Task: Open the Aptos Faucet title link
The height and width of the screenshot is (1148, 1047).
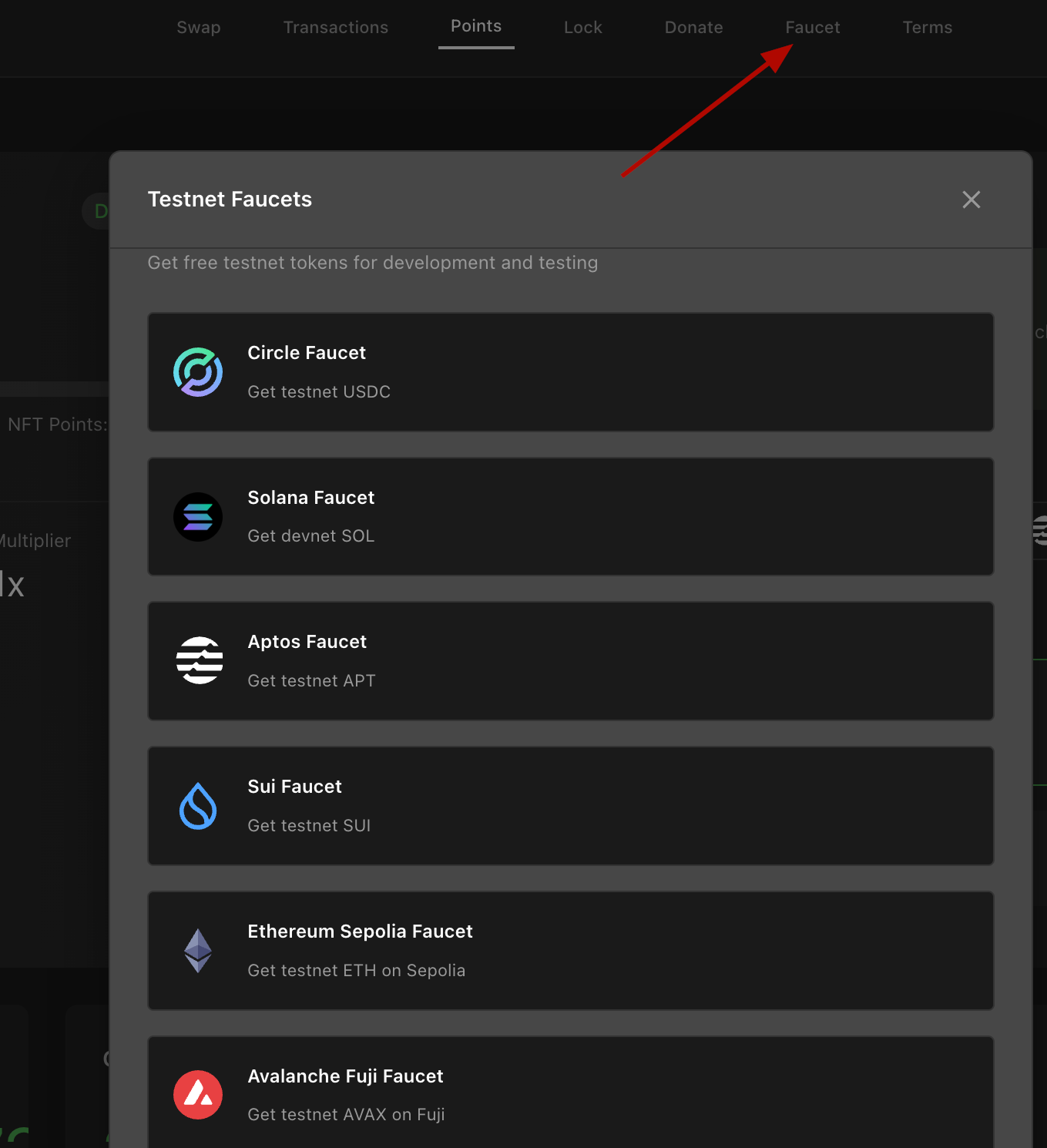Action: (307, 642)
